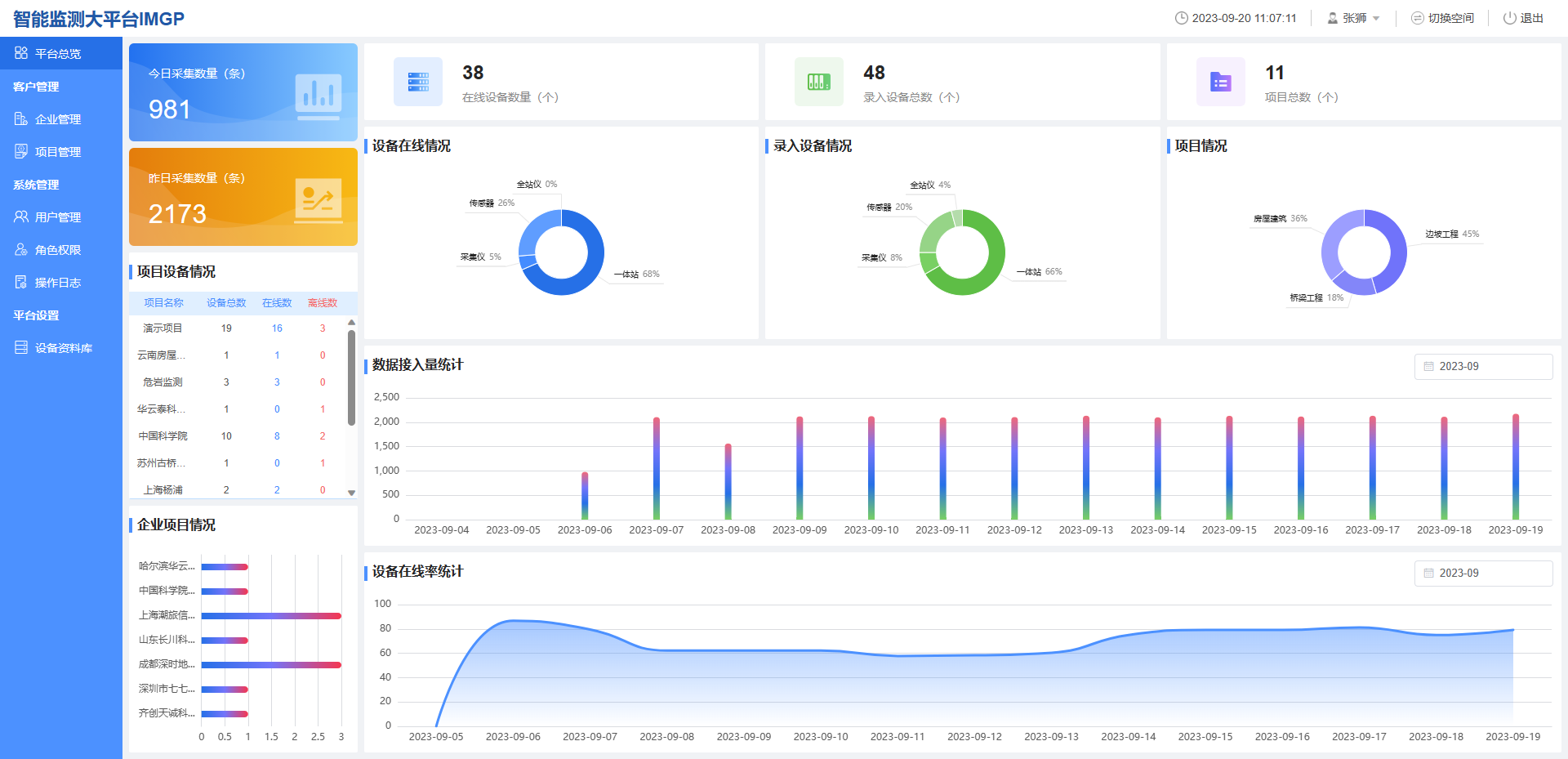Open 企业管理 in the sidebar
The width and height of the screenshot is (1568, 759).
pyautogui.click(x=58, y=119)
